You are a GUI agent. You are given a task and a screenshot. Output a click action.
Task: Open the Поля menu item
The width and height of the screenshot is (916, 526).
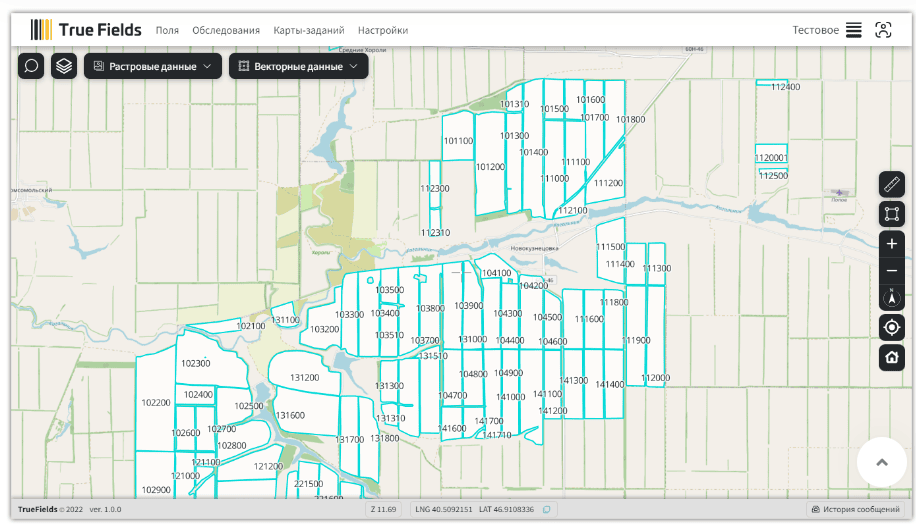(167, 30)
